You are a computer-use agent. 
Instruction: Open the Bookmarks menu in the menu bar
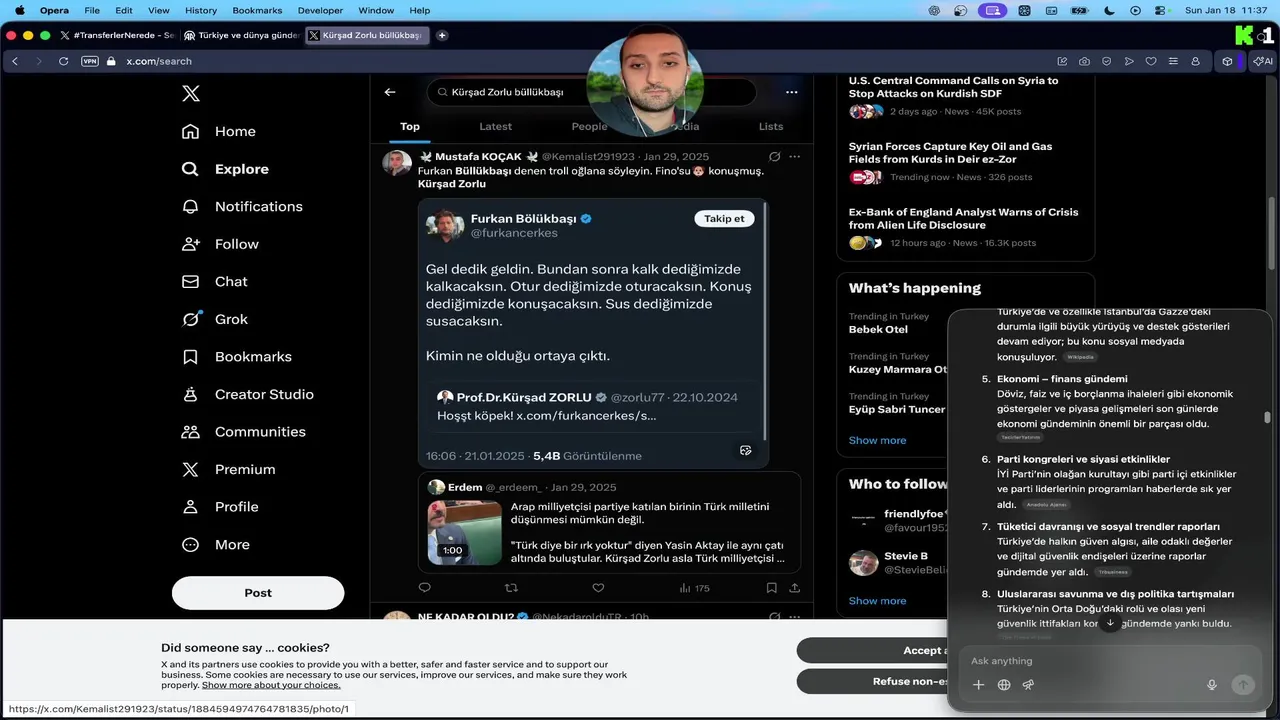point(257,10)
